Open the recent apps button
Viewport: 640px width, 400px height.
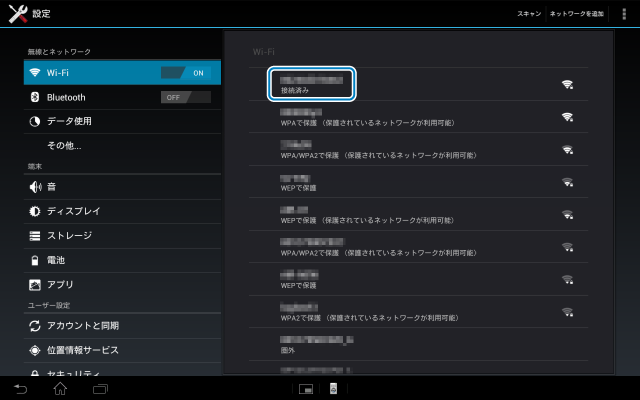click(x=100, y=388)
